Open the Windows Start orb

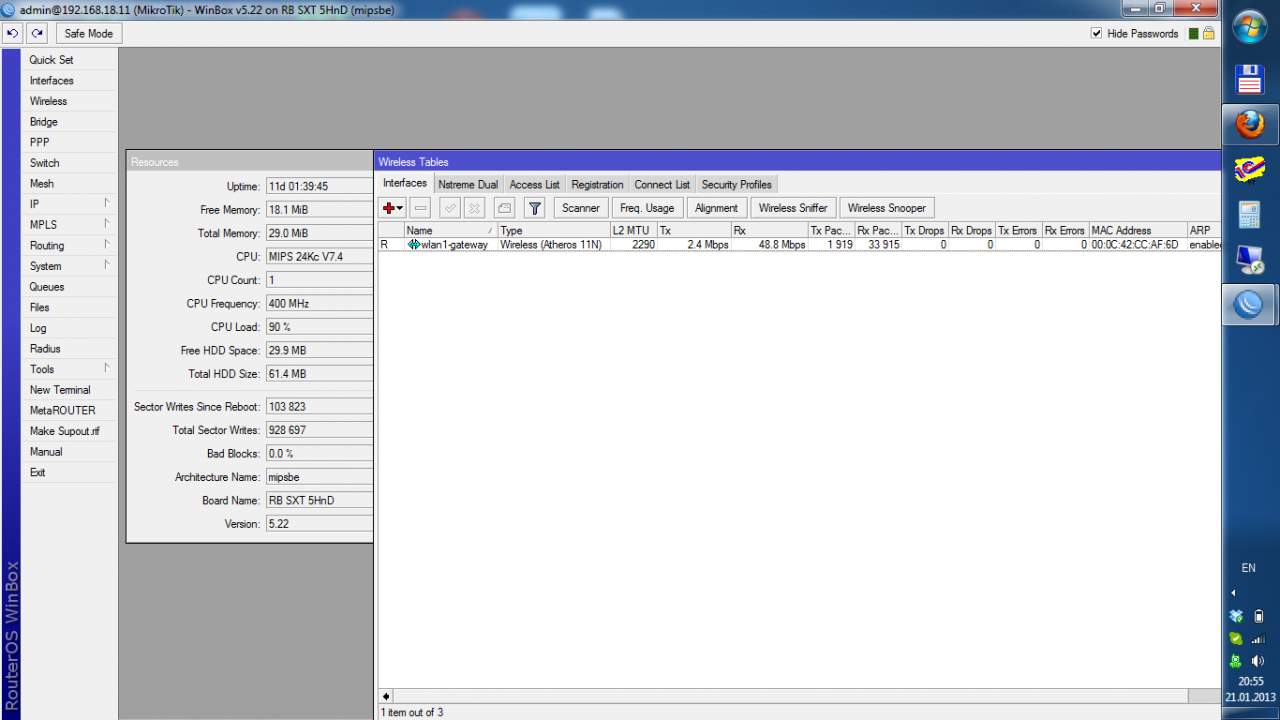coord(1250,27)
